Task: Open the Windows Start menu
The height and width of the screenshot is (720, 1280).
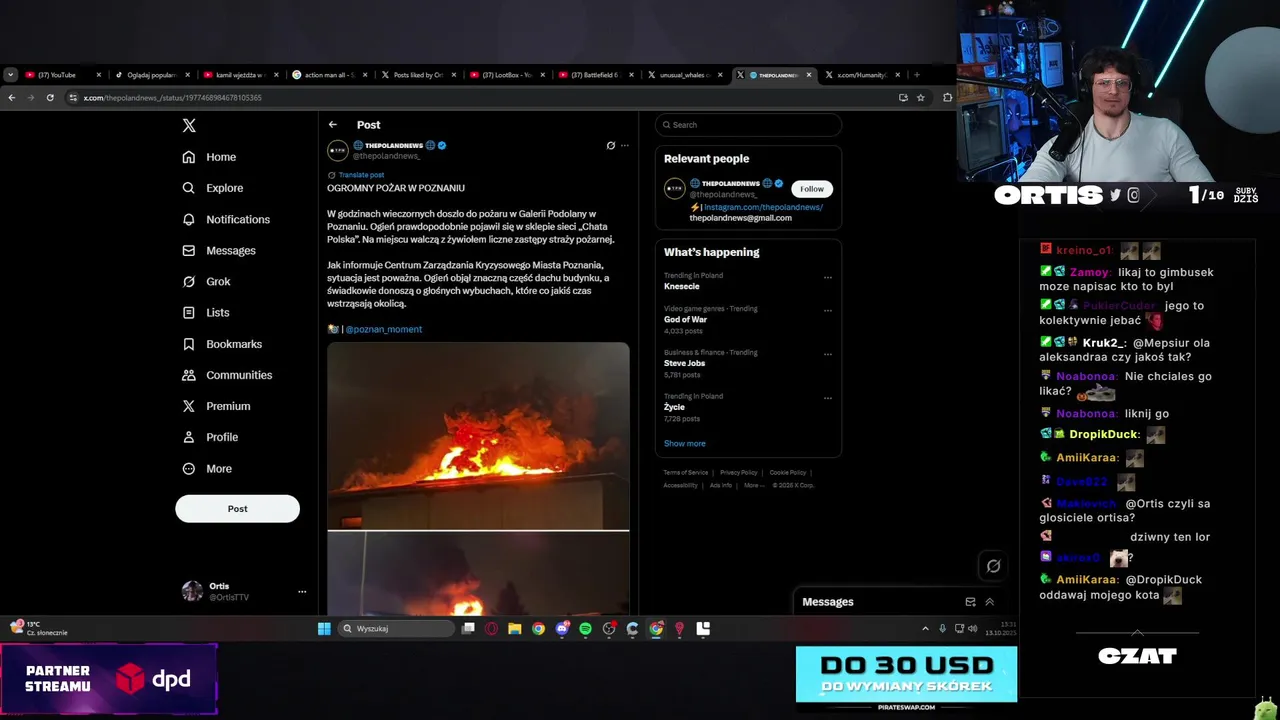Action: tap(324, 629)
